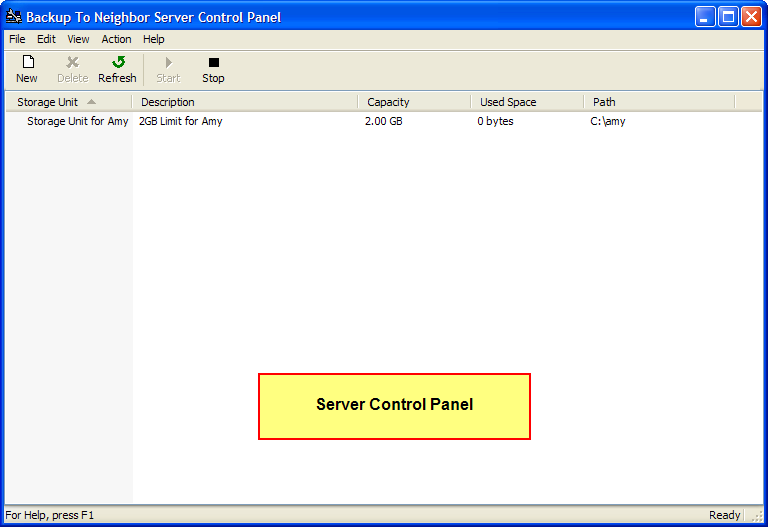This screenshot has width=768, height=527.
Task: Click the yellow Server Control Panel label
Action: (394, 406)
